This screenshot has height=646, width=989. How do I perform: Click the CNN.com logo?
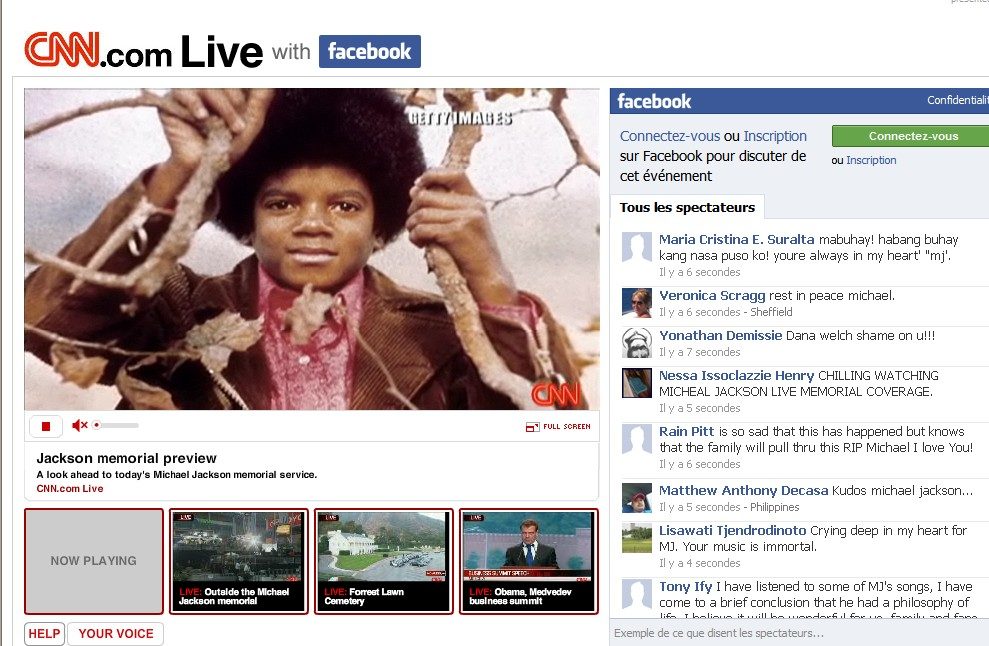98,51
